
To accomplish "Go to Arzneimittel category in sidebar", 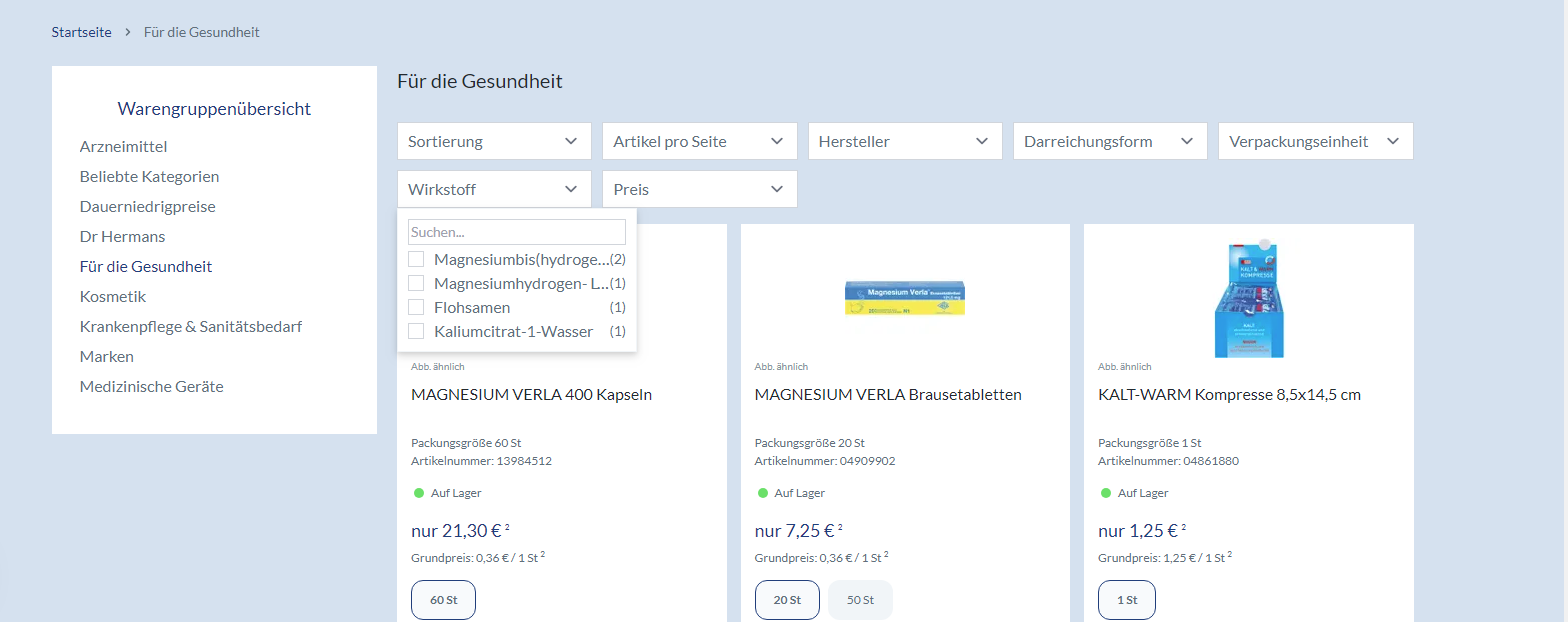I will [x=123, y=147].
